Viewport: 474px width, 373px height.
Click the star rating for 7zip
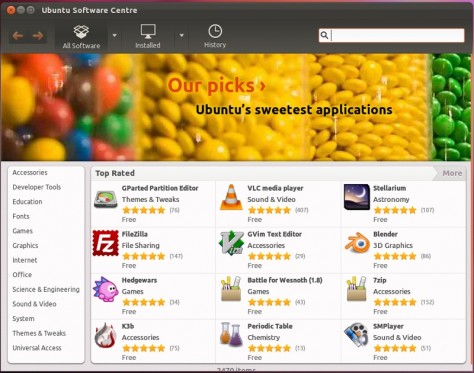coord(395,302)
